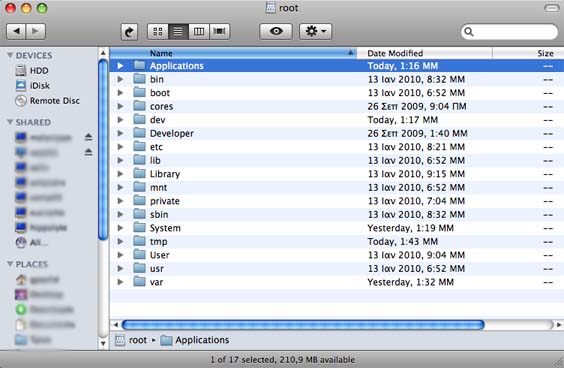Select the lib folder icon
Screen dimensions: 564x368
click(139, 160)
